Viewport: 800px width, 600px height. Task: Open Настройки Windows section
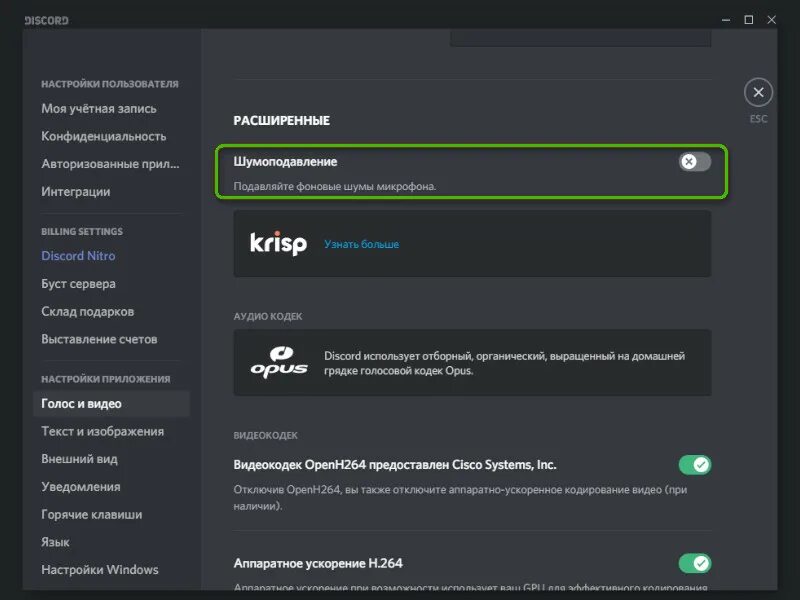pyautogui.click(x=99, y=569)
